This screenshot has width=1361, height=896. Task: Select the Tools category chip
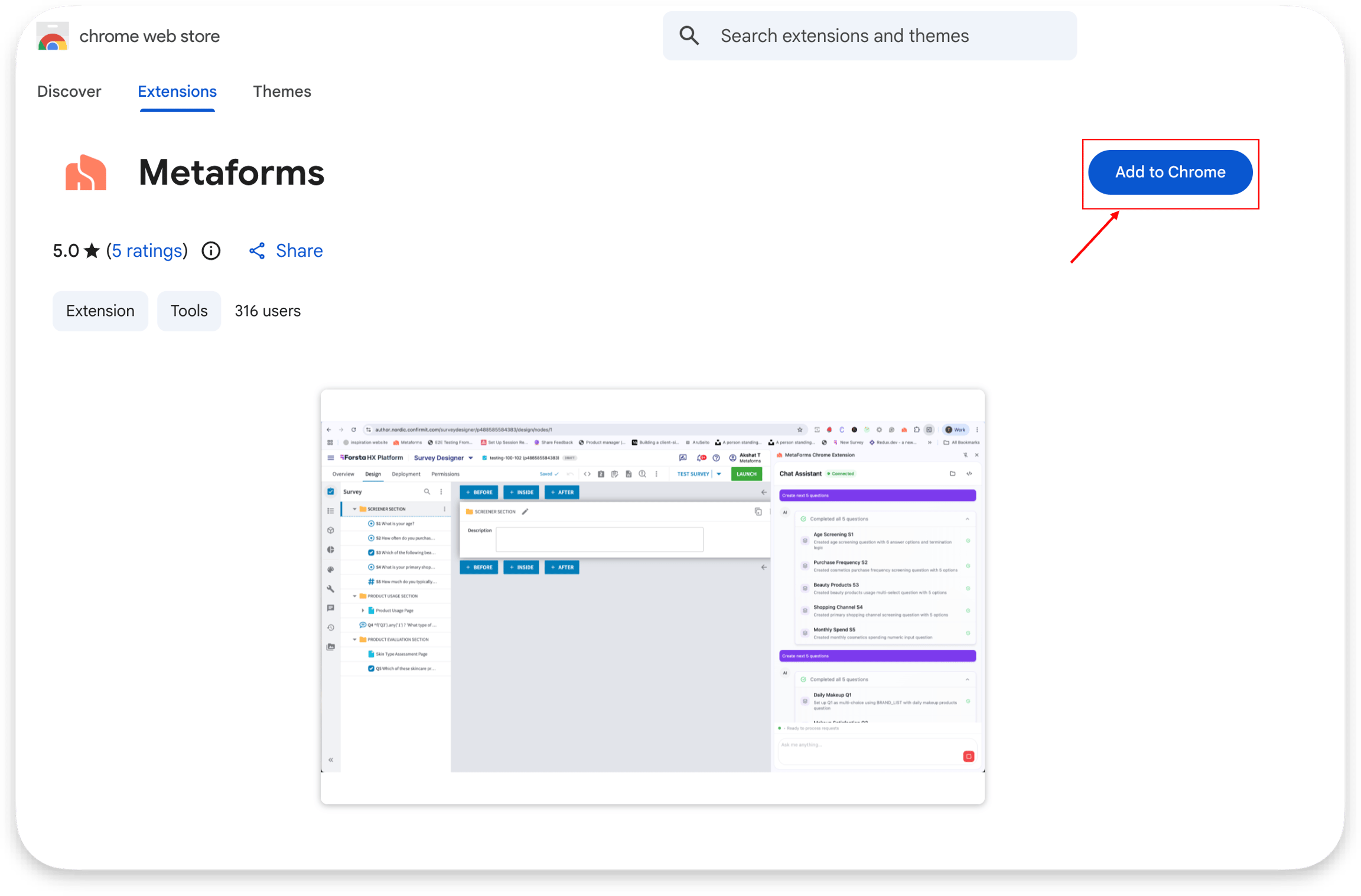pos(189,311)
